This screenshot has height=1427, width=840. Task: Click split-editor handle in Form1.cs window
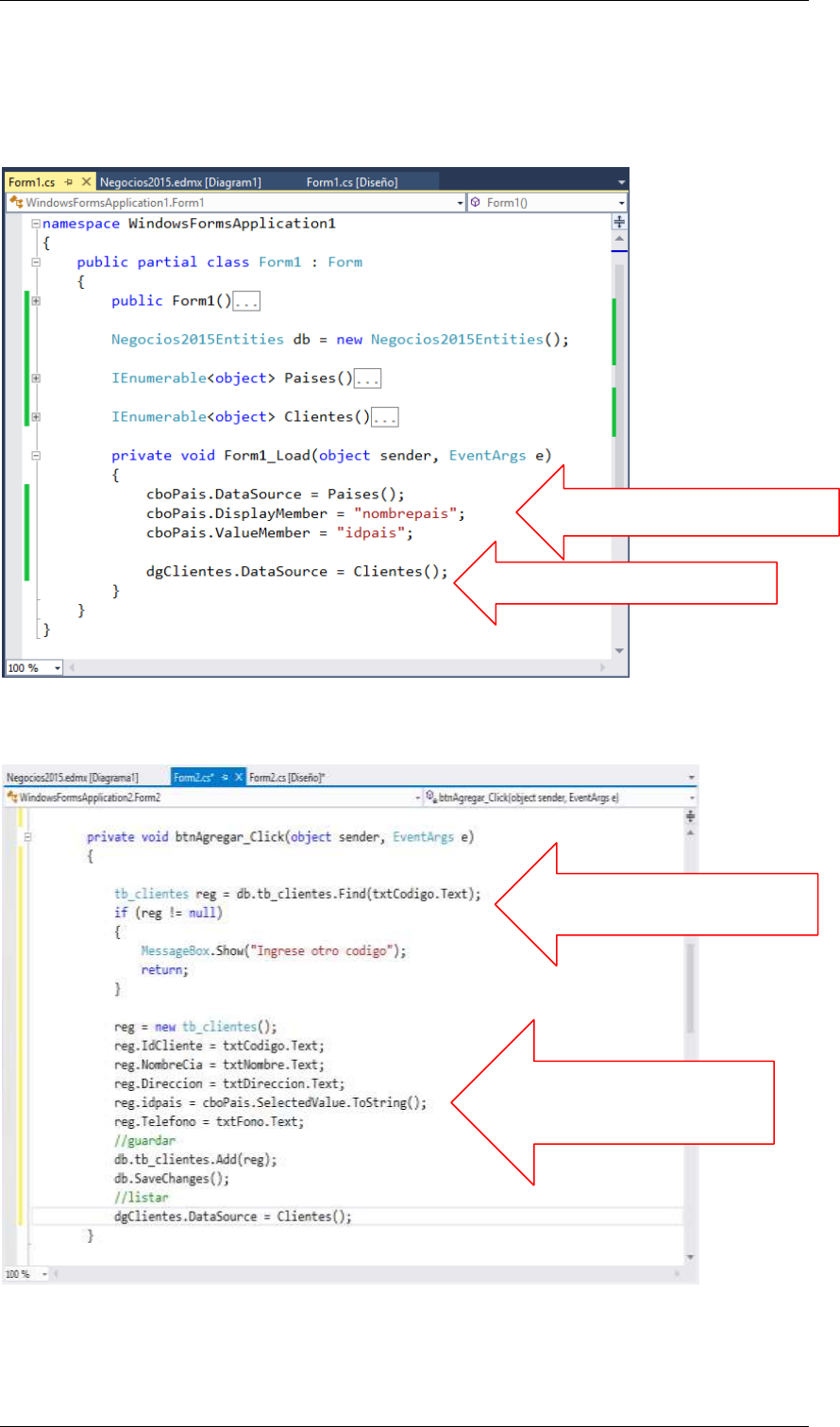(620, 222)
